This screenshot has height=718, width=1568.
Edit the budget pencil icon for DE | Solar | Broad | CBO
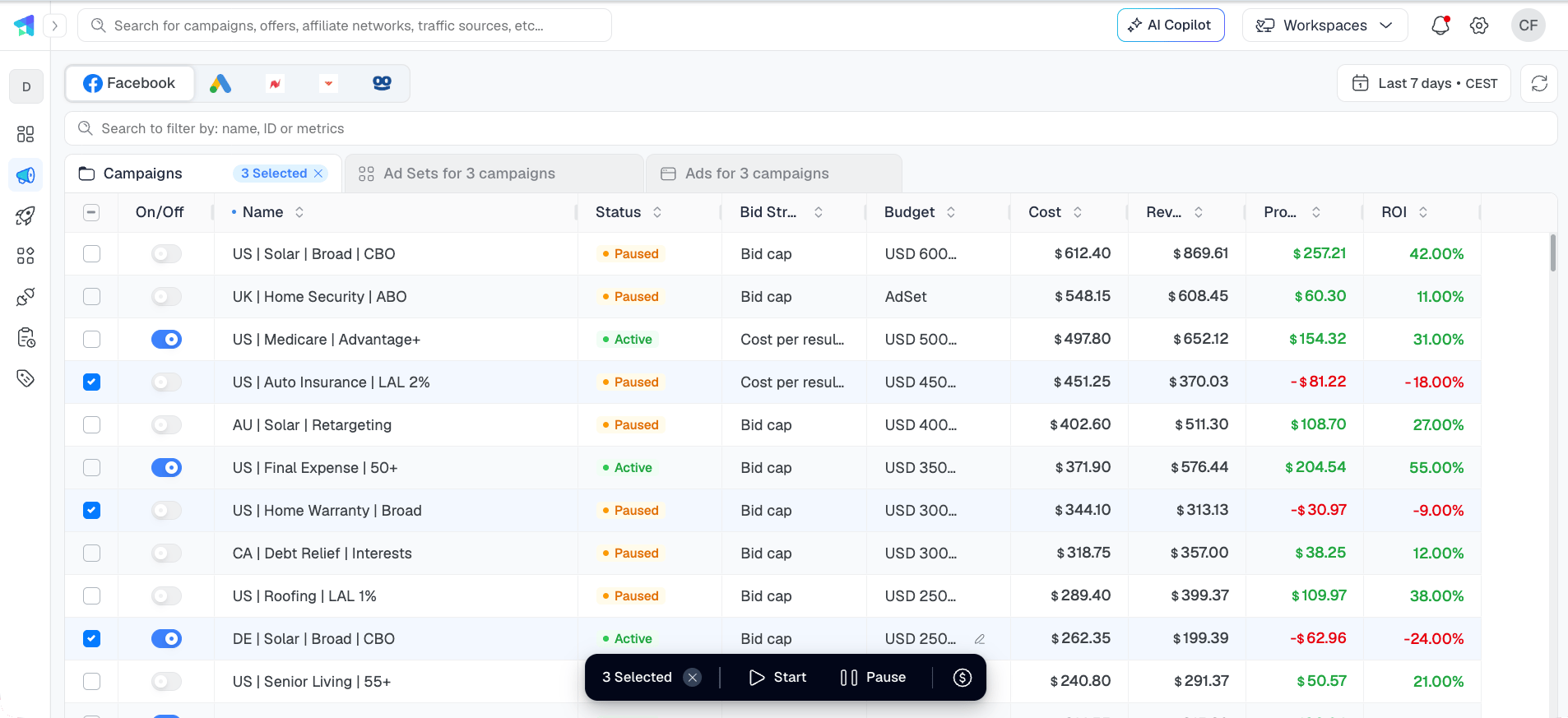tap(980, 639)
